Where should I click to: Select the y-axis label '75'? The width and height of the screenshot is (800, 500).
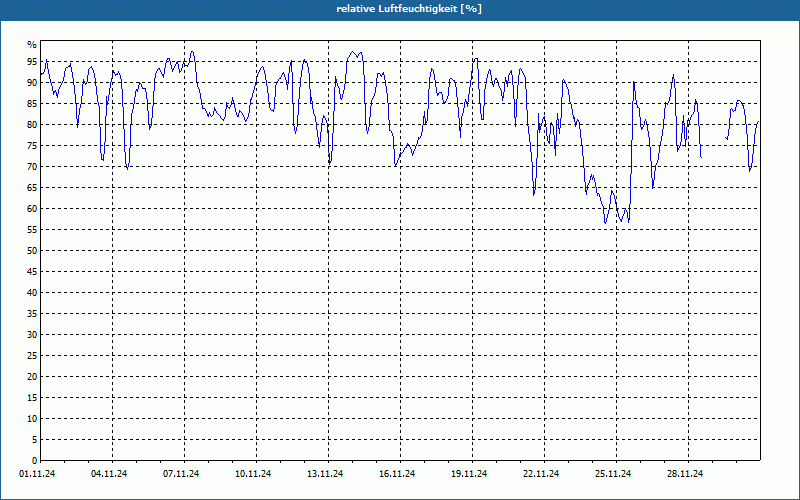32,145
